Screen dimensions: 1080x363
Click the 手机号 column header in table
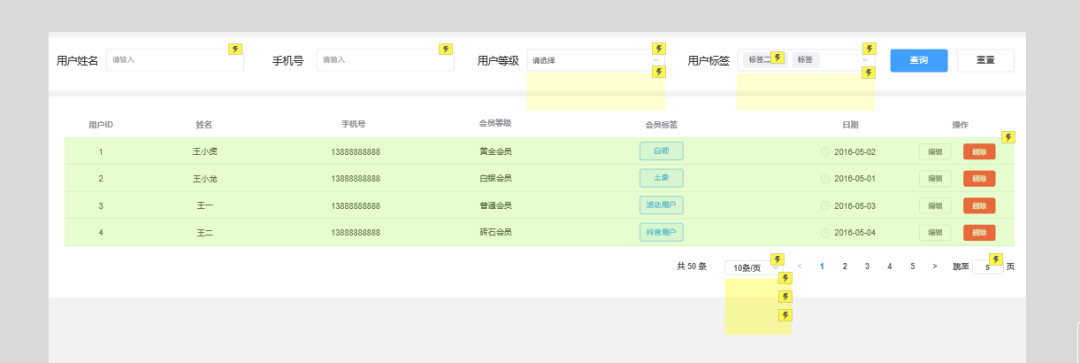click(353, 124)
